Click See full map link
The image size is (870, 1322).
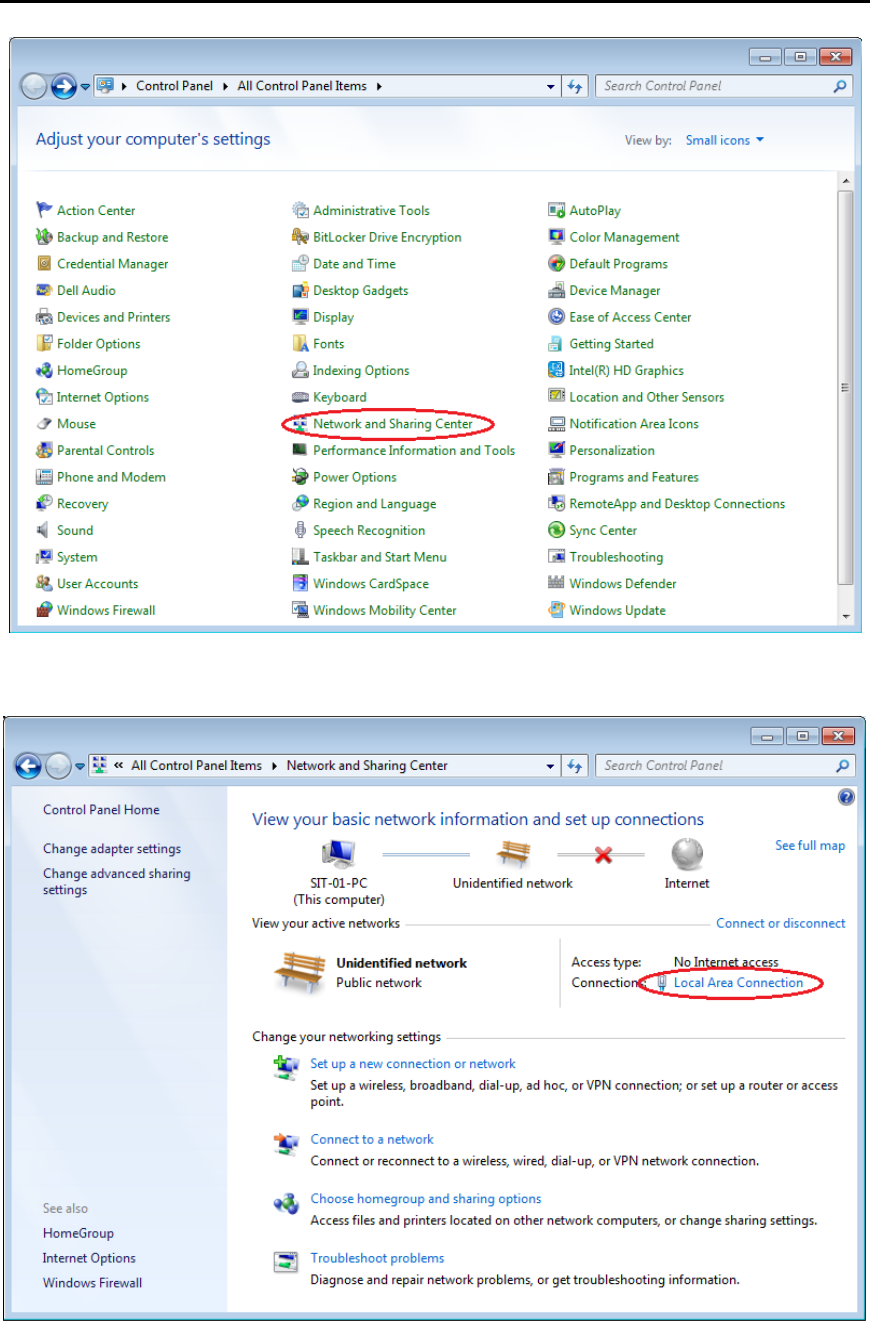click(x=810, y=846)
